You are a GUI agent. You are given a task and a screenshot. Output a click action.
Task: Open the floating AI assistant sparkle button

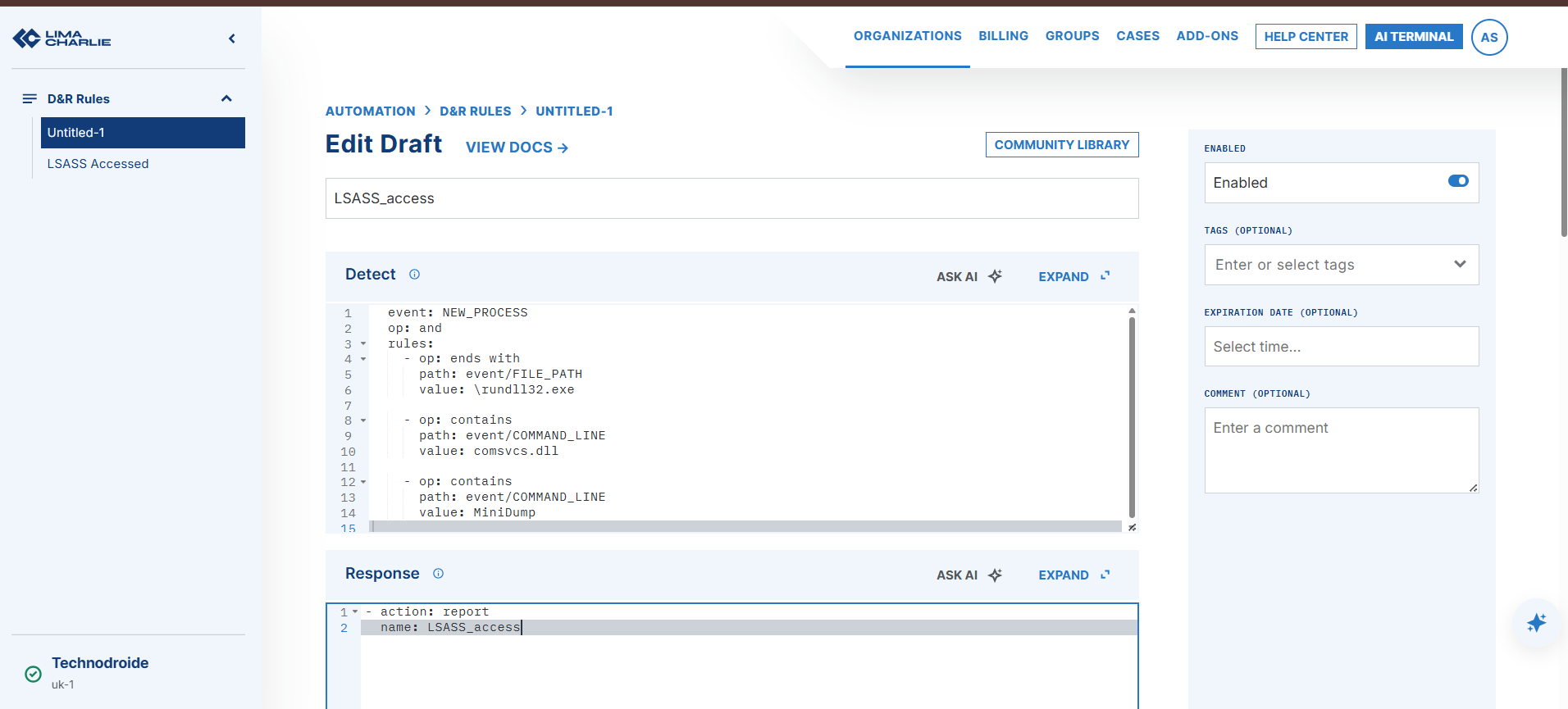point(1536,623)
